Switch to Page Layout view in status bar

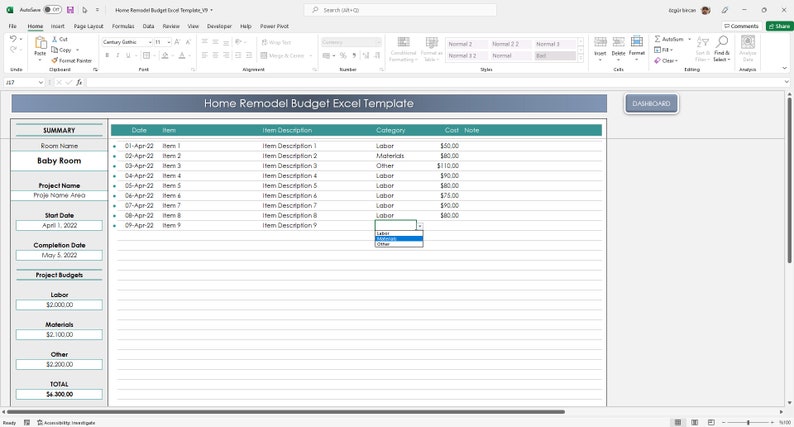point(695,422)
